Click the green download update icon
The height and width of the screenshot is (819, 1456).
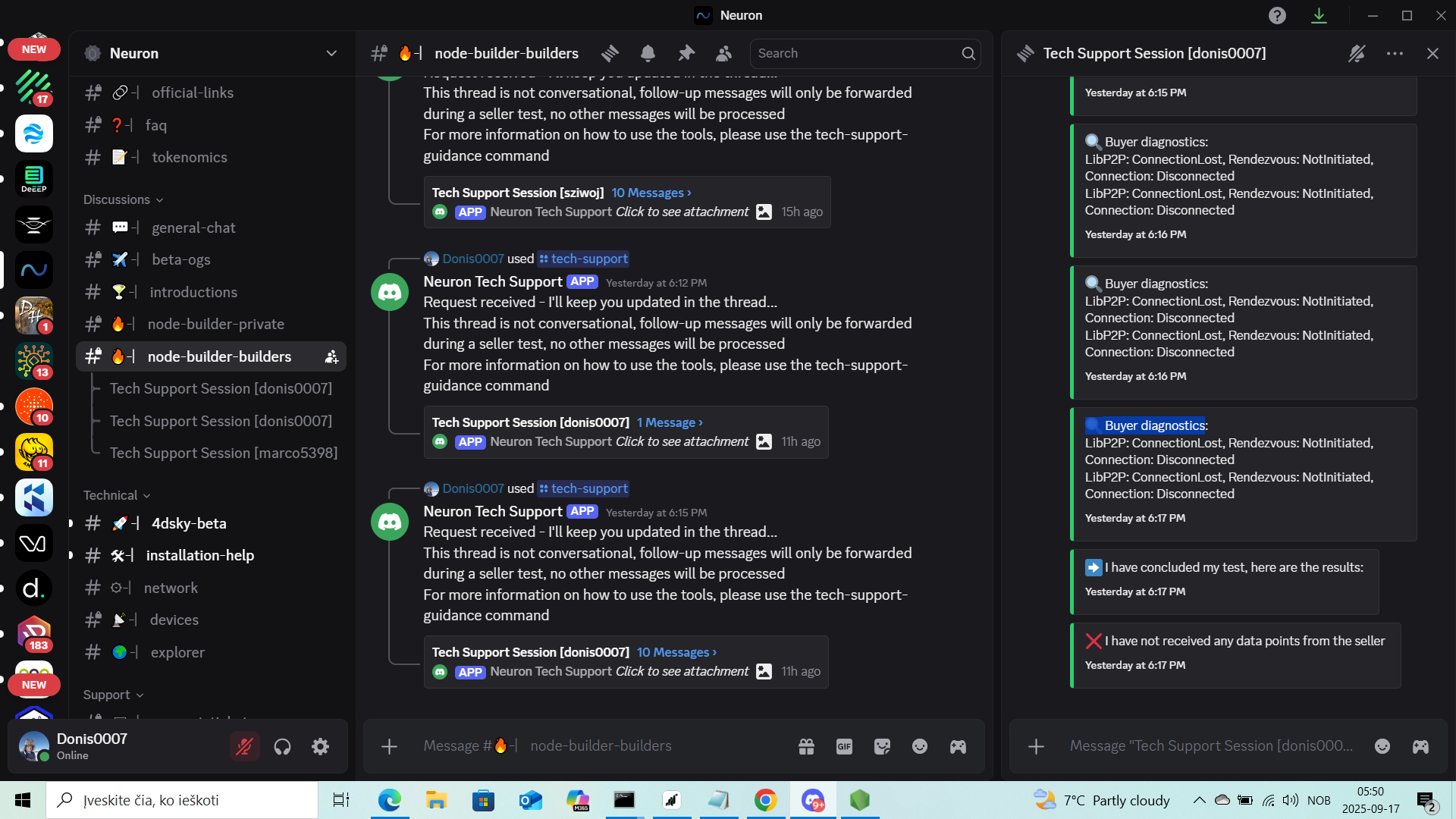coord(1319,15)
